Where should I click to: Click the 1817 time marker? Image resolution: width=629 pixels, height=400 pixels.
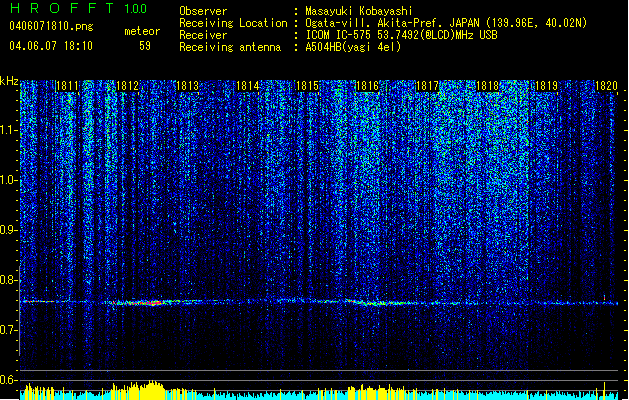(427, 86)
